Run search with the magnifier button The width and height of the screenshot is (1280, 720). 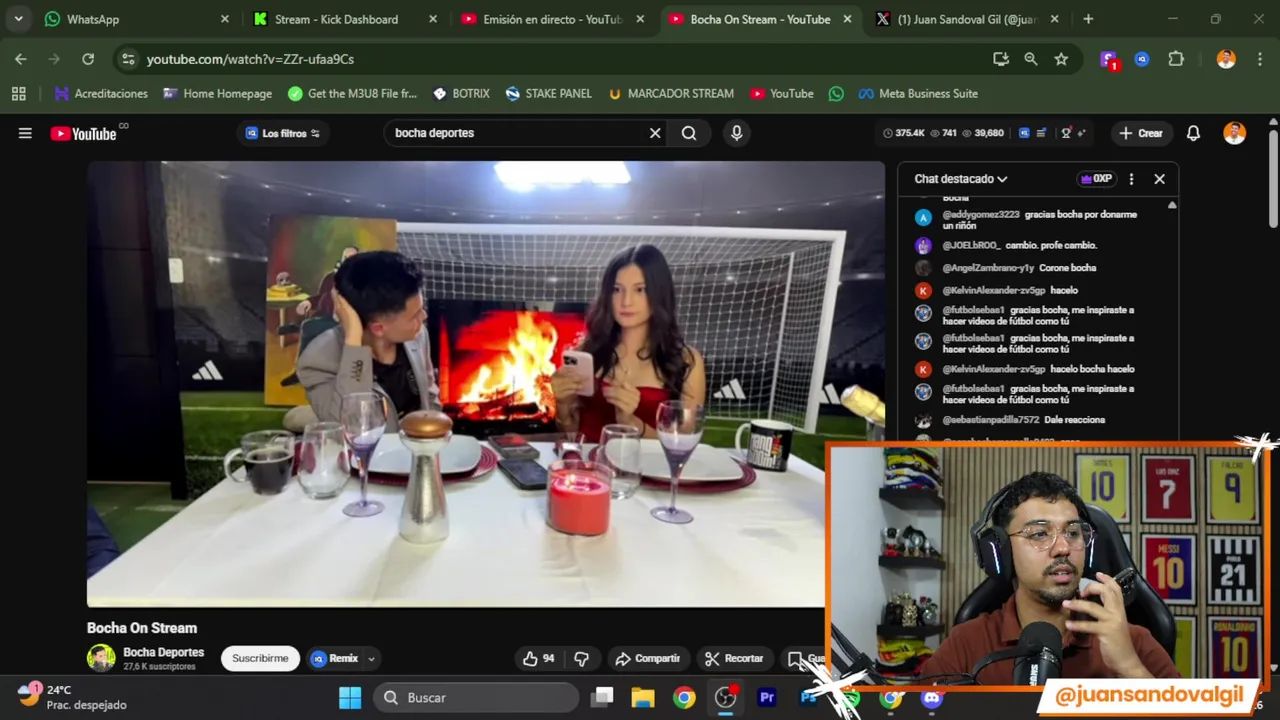pos(689,133)
